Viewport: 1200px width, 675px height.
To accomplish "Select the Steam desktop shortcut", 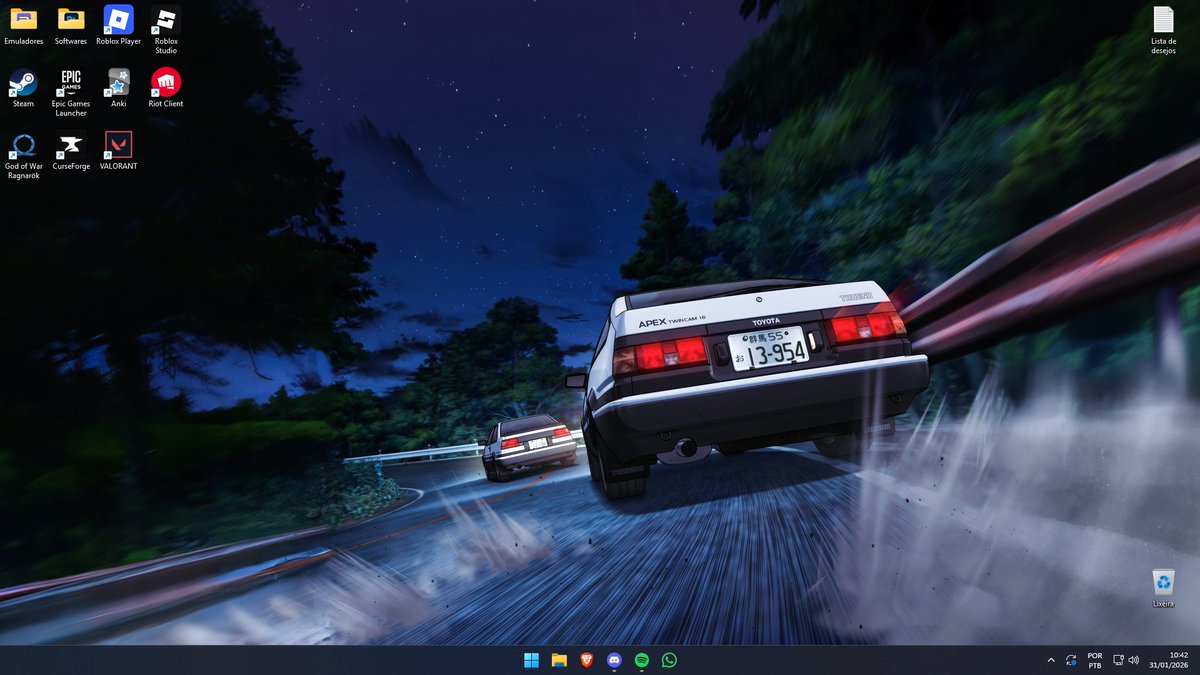I will point(23,87).
